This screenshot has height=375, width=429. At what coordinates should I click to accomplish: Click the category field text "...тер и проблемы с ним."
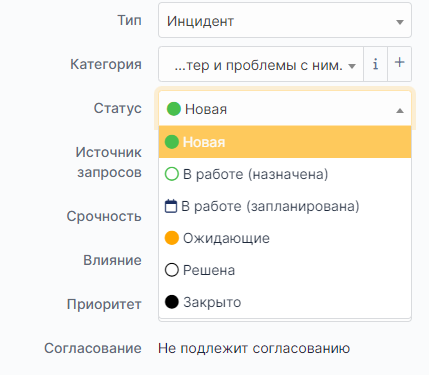point(258,65)
